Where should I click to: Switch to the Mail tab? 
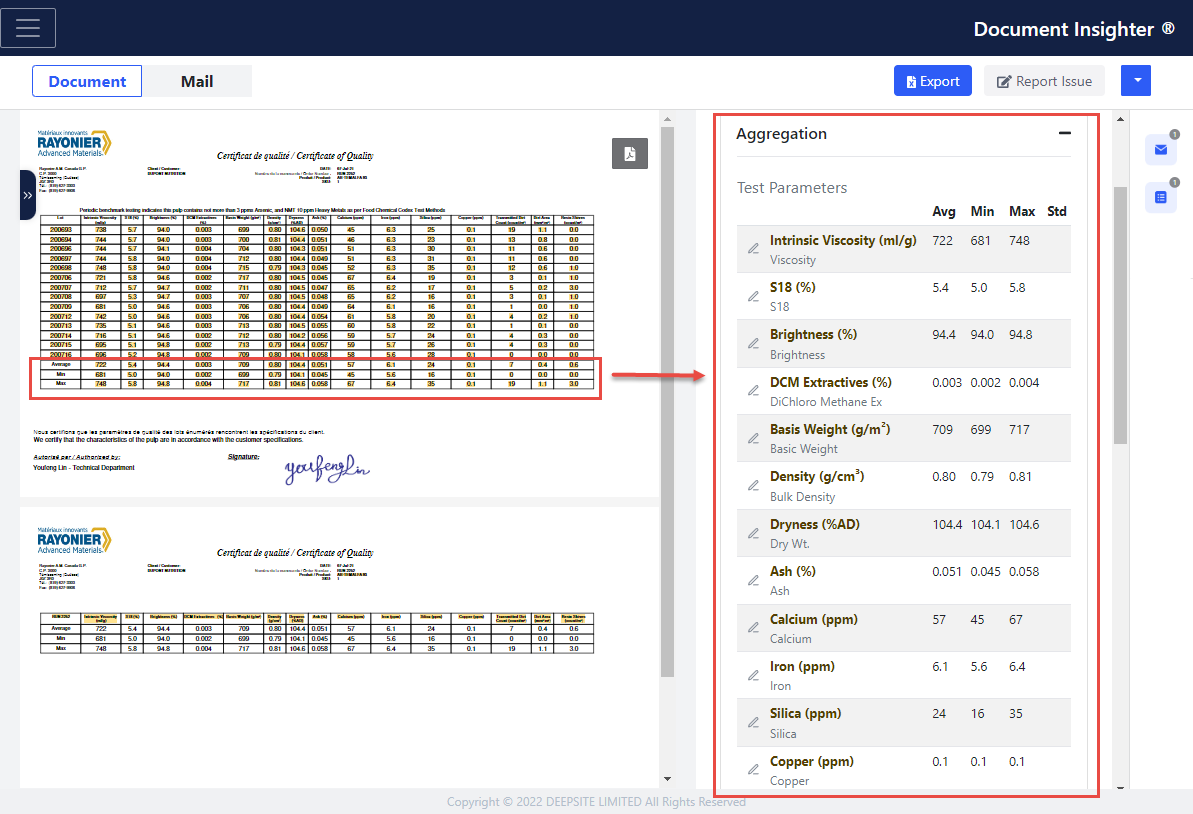[197, 81]
